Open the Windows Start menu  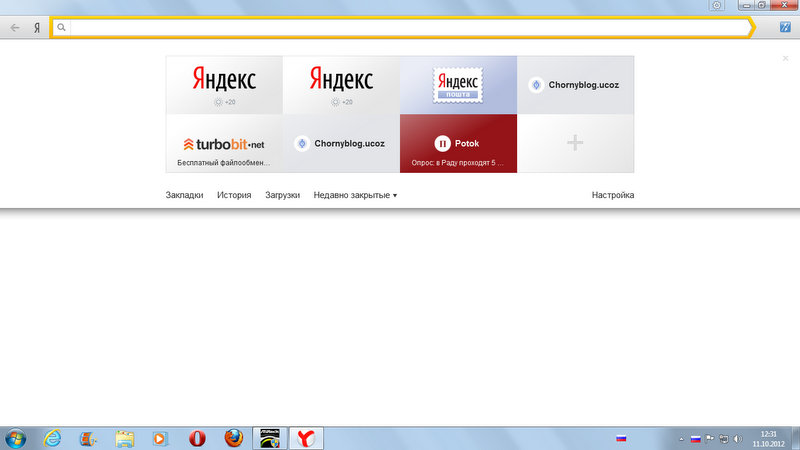15,438
